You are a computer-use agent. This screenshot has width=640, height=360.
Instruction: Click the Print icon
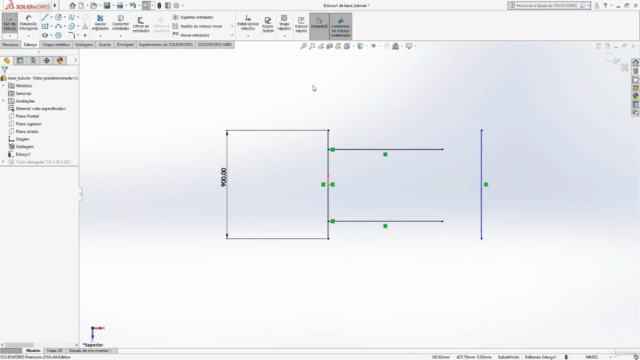coord(120,5)
